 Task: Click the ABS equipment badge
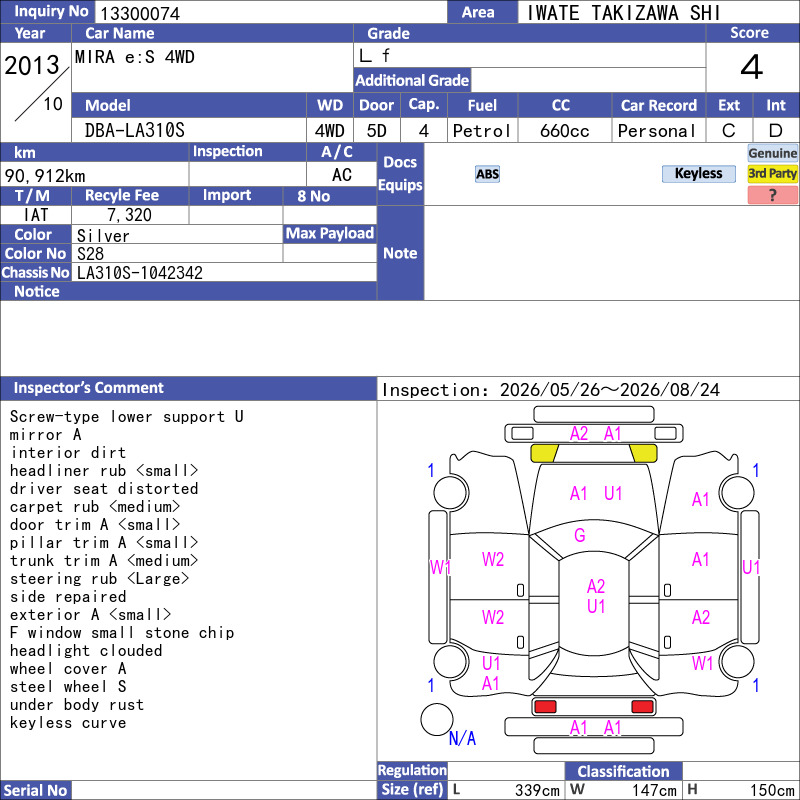[x=487, y=174]
